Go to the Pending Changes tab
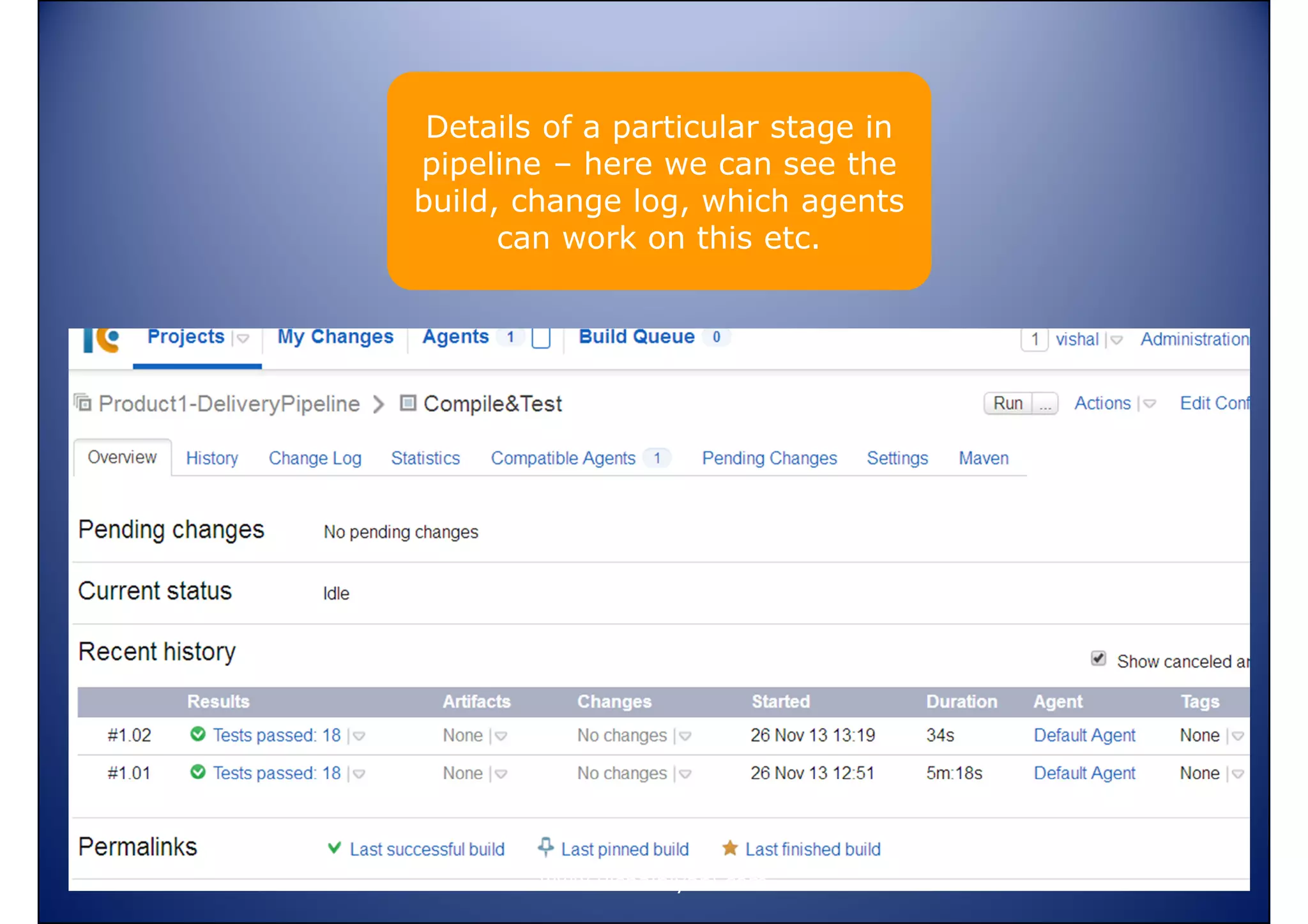 pos(770,458)
